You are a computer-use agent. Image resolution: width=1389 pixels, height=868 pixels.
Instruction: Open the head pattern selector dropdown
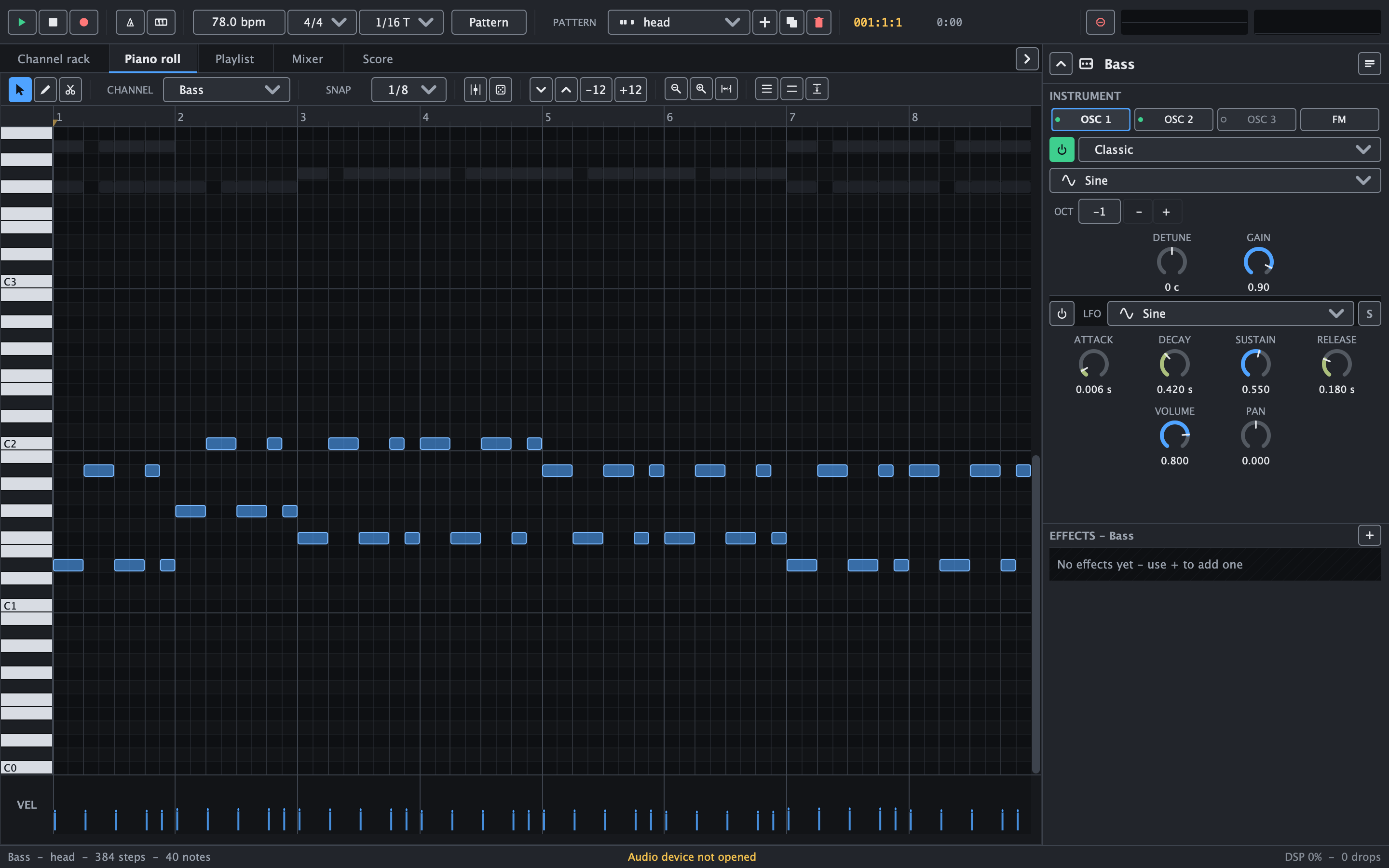pos(679,22)
